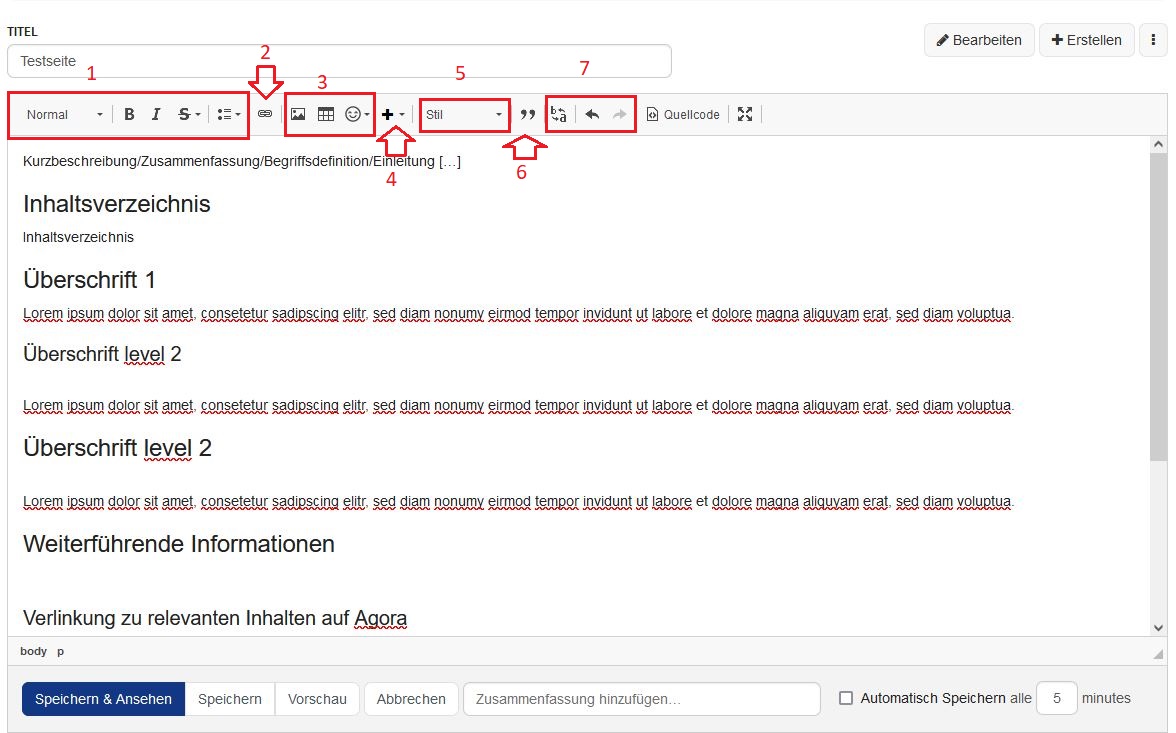The image size is (1176, 733).
Task: Click the find and replace icon
Action: pos(559,114)
